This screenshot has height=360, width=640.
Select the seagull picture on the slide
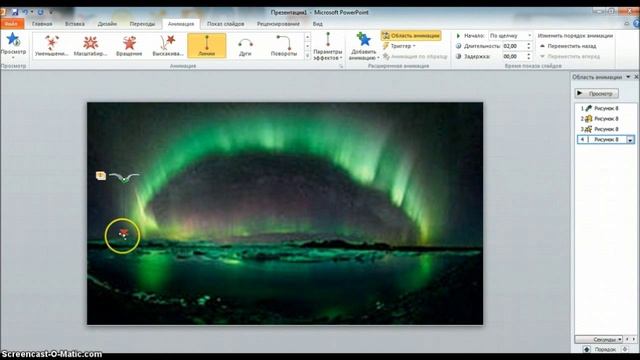(x=124, y=177)
